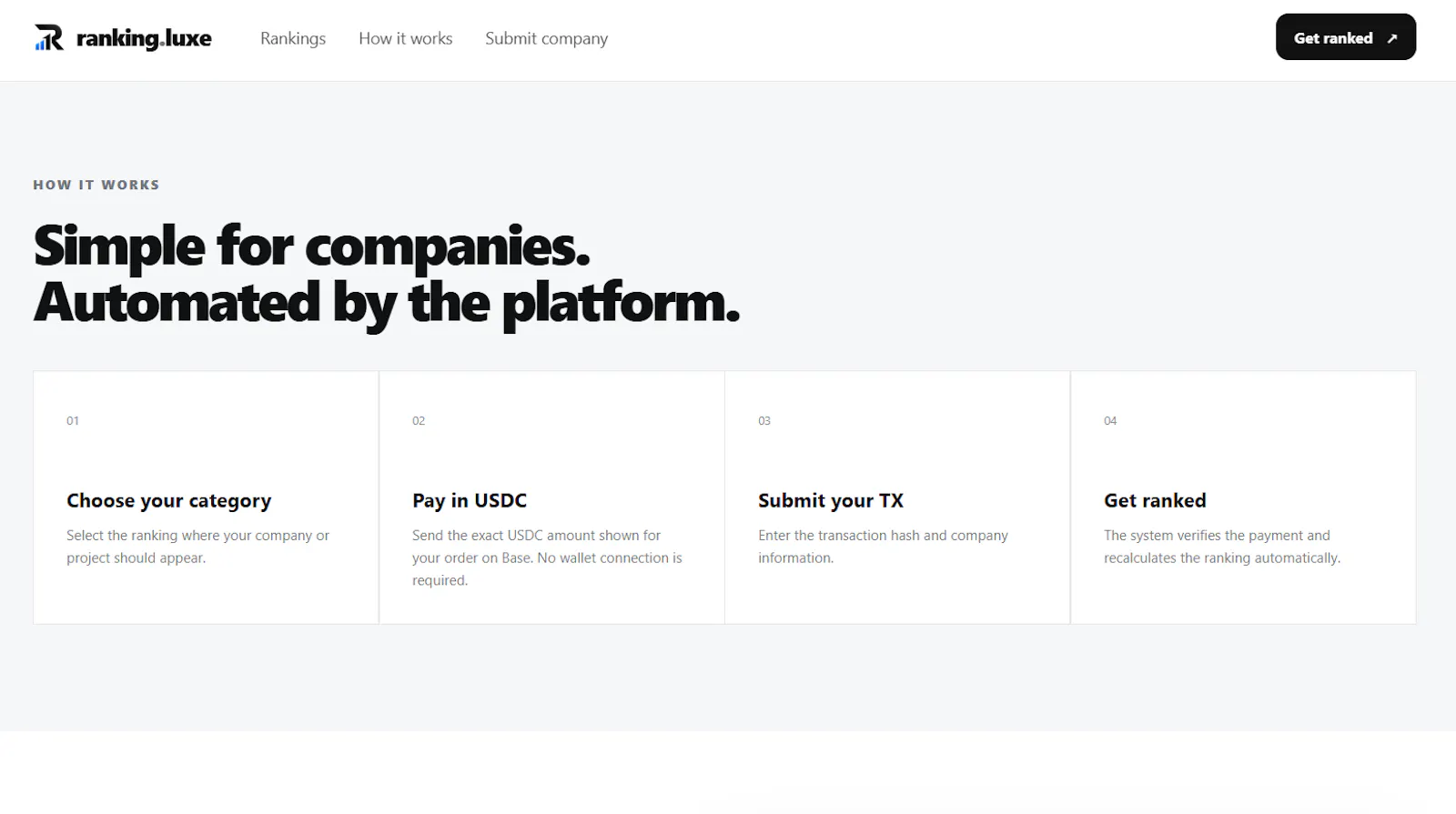Click 'Automated by the platform.' headline line
Viewport: 1456px width, 814px height.
pos(387,303)
